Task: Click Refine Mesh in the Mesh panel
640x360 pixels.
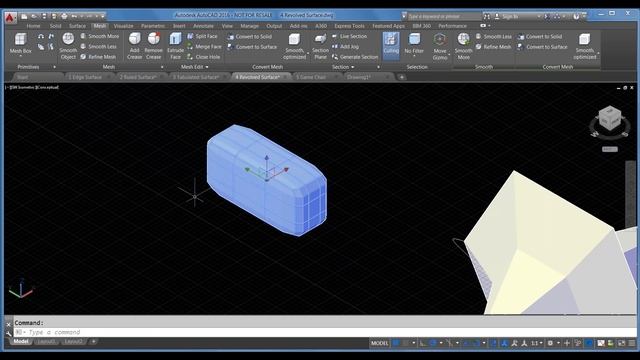Action: pos(98,57)
